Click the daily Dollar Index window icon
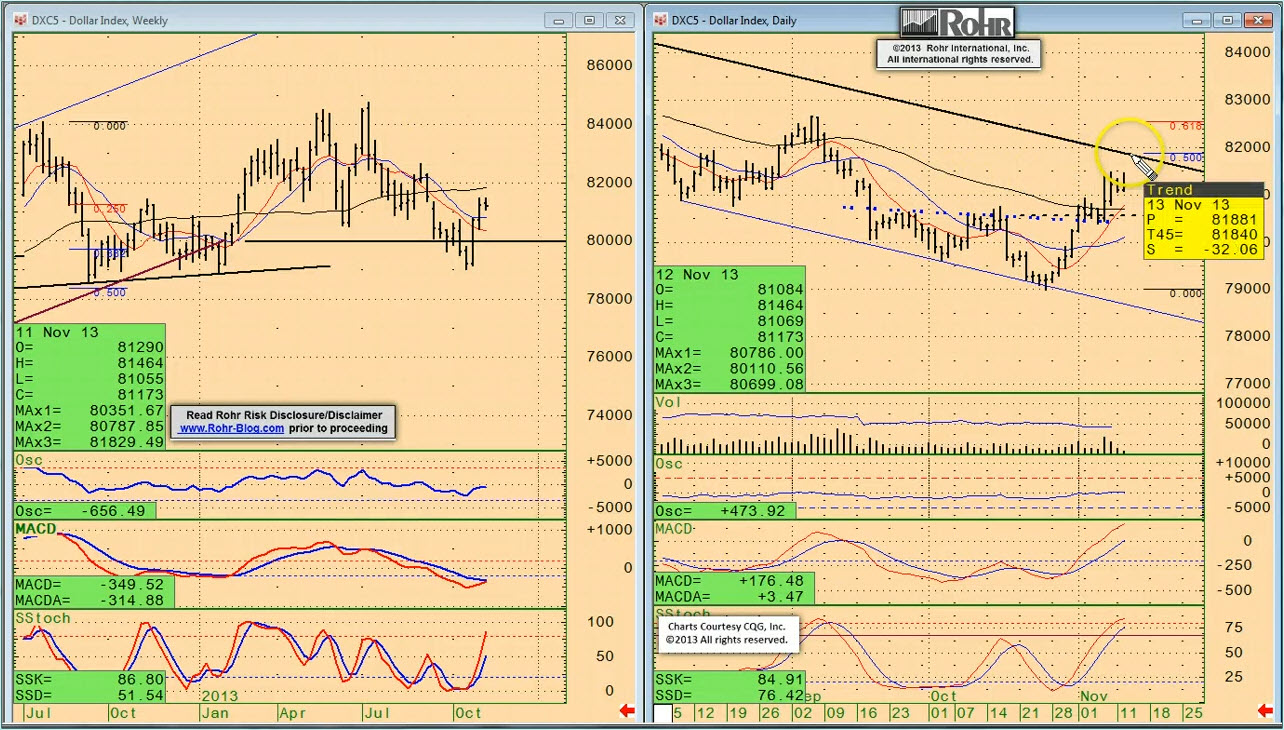This screenshot has height=730, width=1284. click(x=660, y=20)
